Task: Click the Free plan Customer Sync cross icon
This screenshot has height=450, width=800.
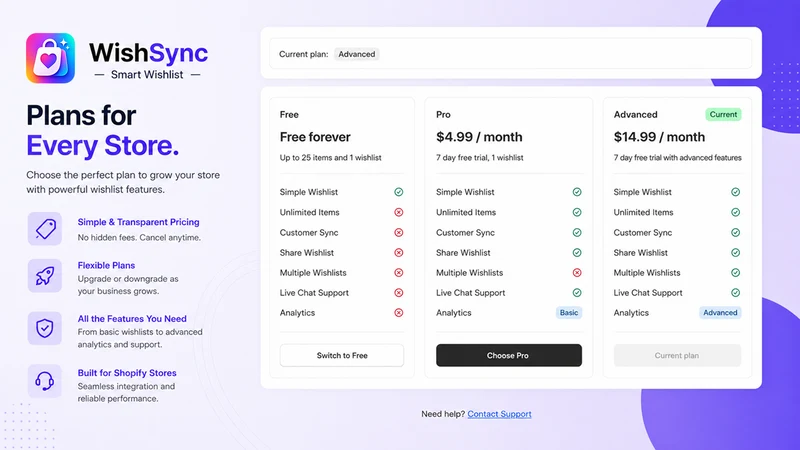Action: point(398,232)
